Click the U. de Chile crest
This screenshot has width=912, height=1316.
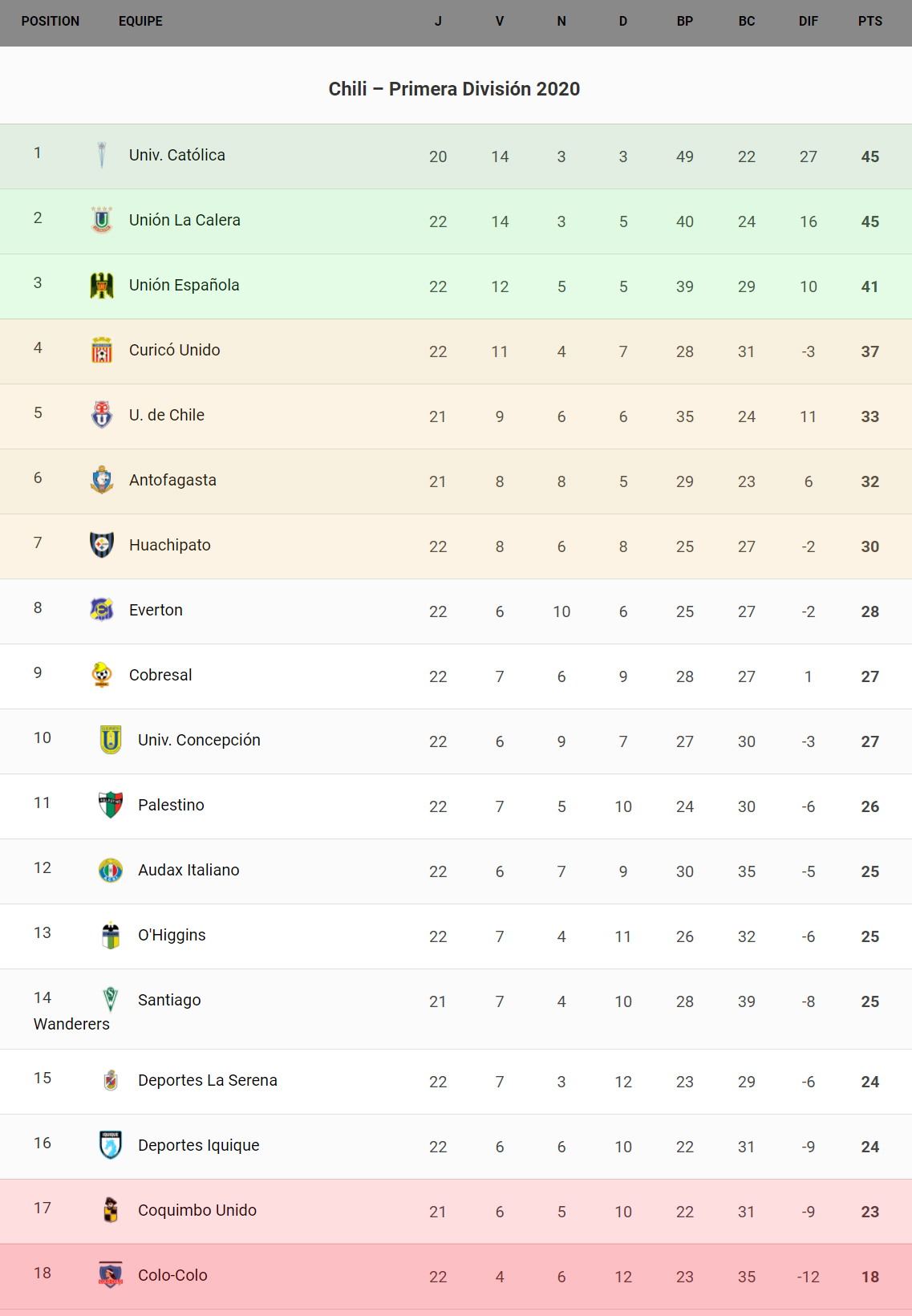(x=102, y=415)
